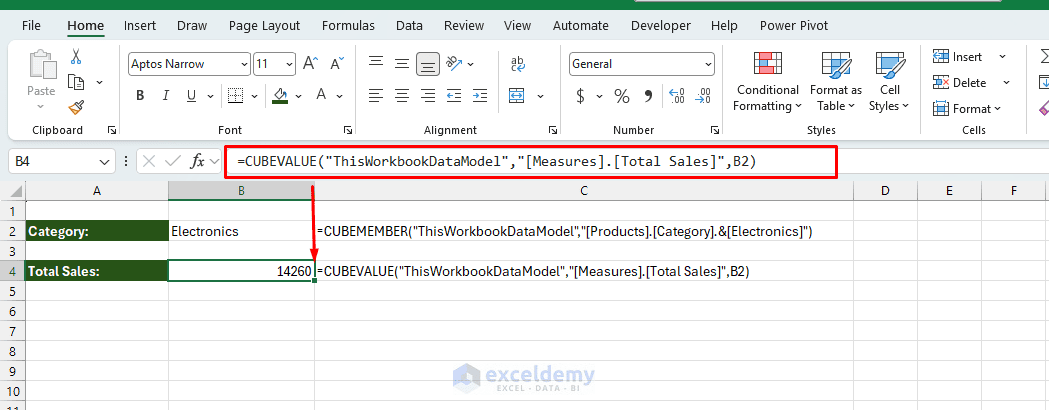This screenshot has width=1049, height=410.
Task: Open the General number format dropdown
Action: point(708,64)
